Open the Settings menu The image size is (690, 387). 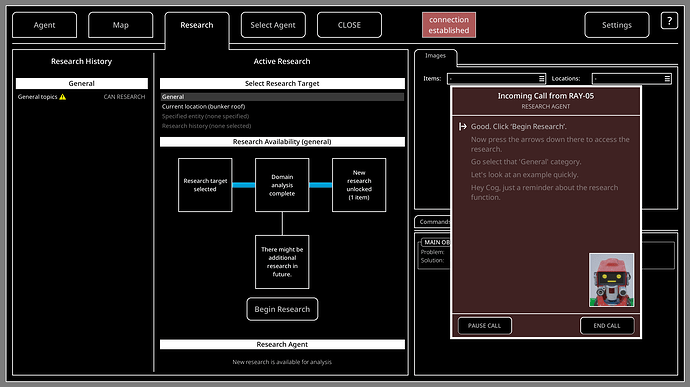point(617,25)
